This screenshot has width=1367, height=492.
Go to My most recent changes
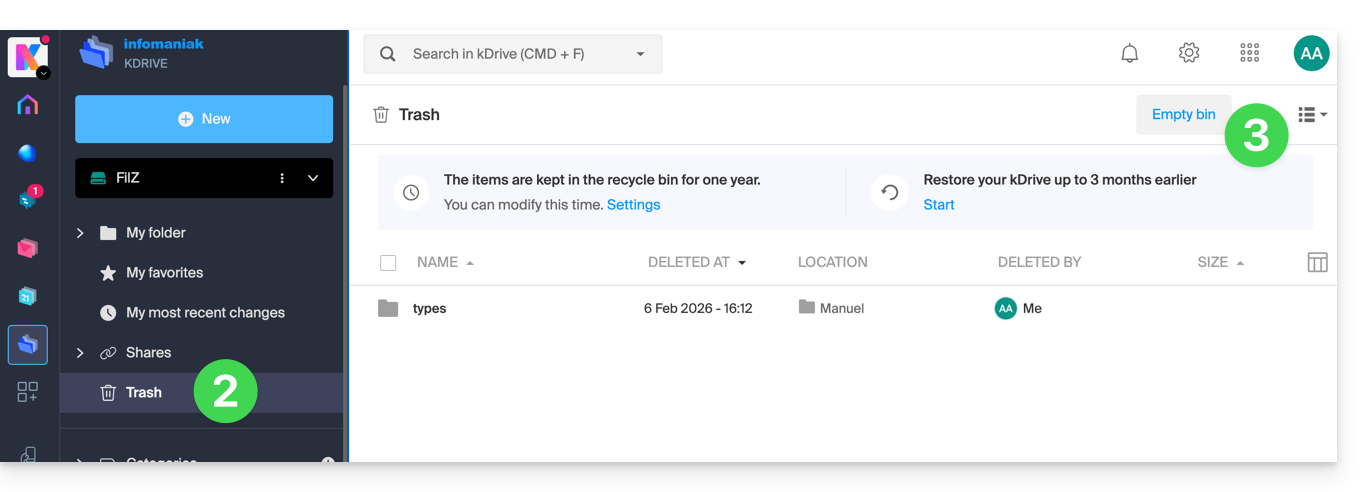click(205, 313)
